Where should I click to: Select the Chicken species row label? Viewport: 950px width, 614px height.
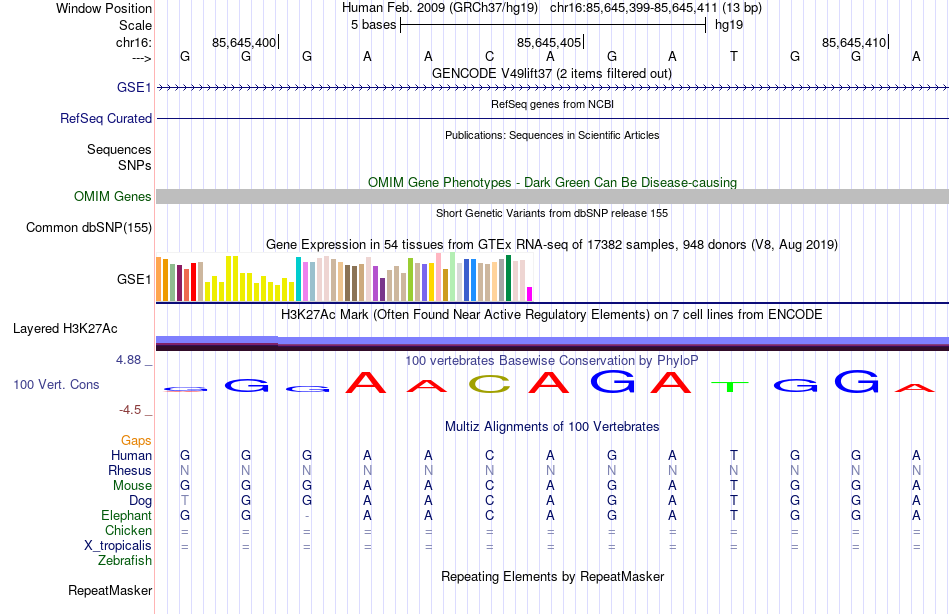click(x=128, y=530)
